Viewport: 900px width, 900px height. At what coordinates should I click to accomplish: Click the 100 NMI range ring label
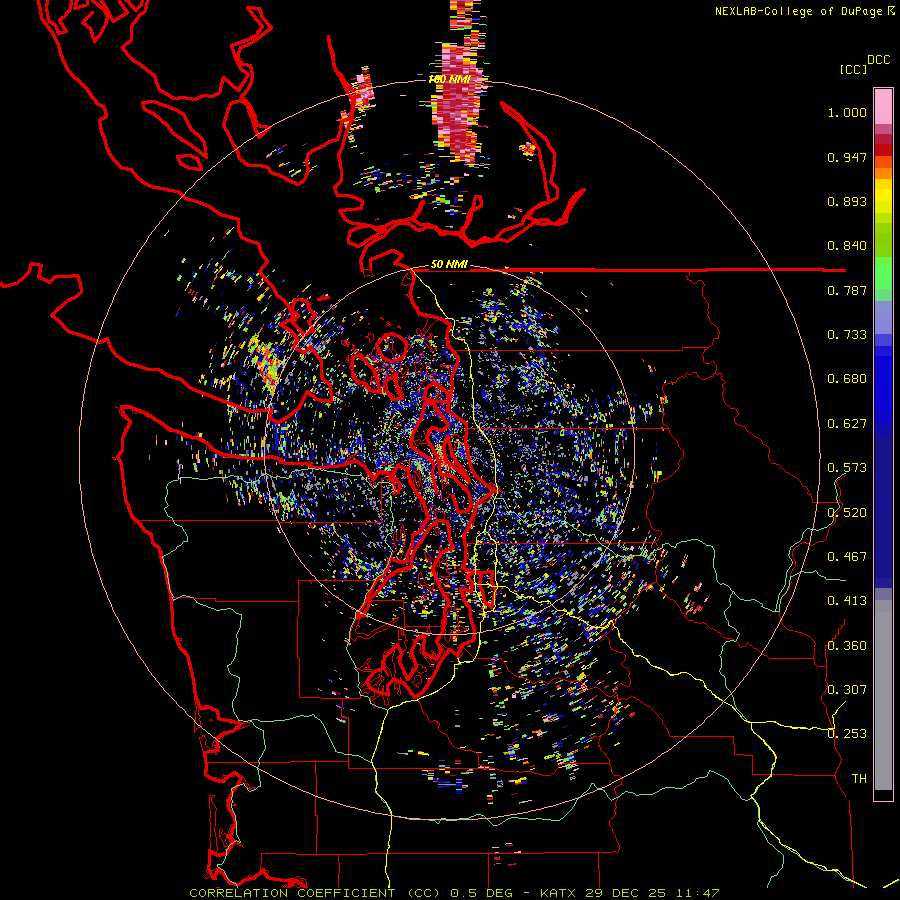pos(449,79)
